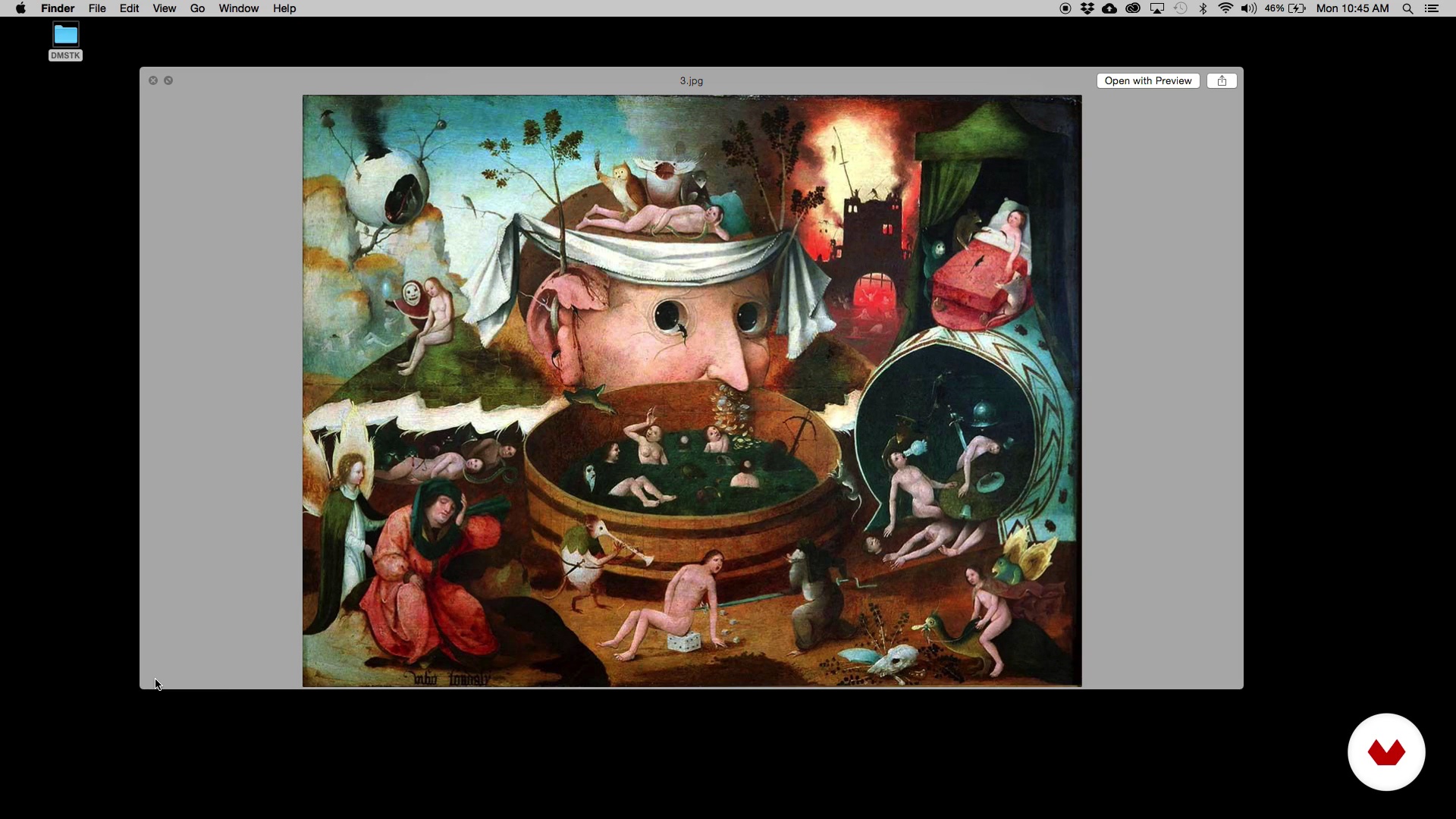Open the Edit menu
Viewport: 1456px width, 819px height.
129,8
